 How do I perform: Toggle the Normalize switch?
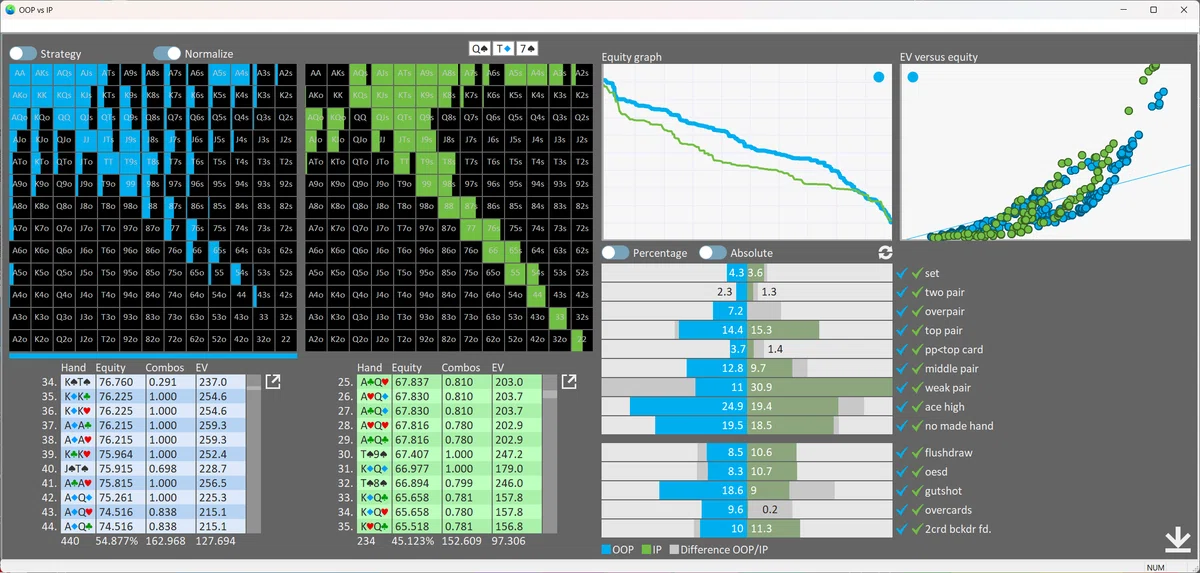(167, 53)
